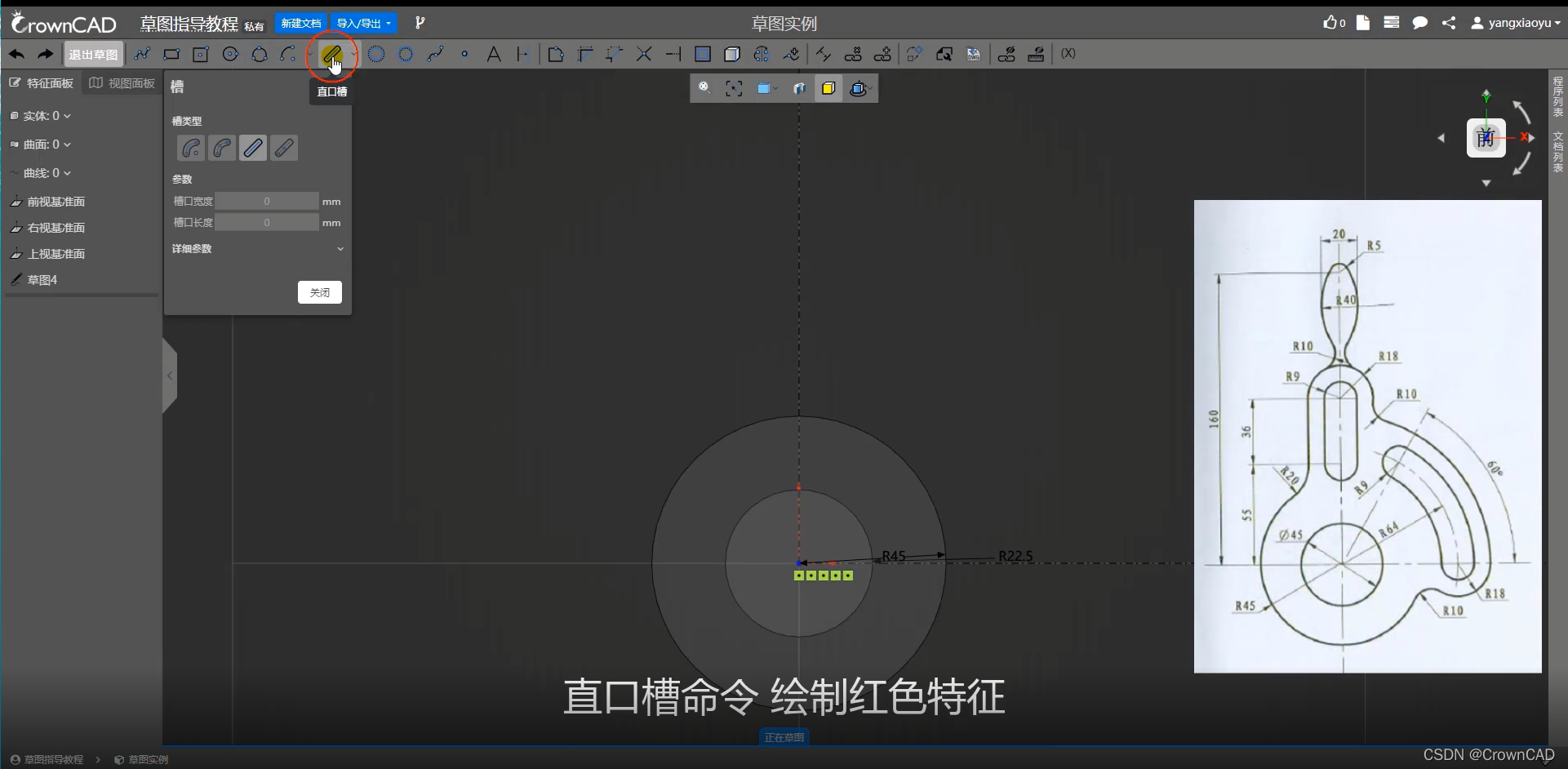Collapse the left panel handle
1568x769 pixels.
[x=170, y=376]
